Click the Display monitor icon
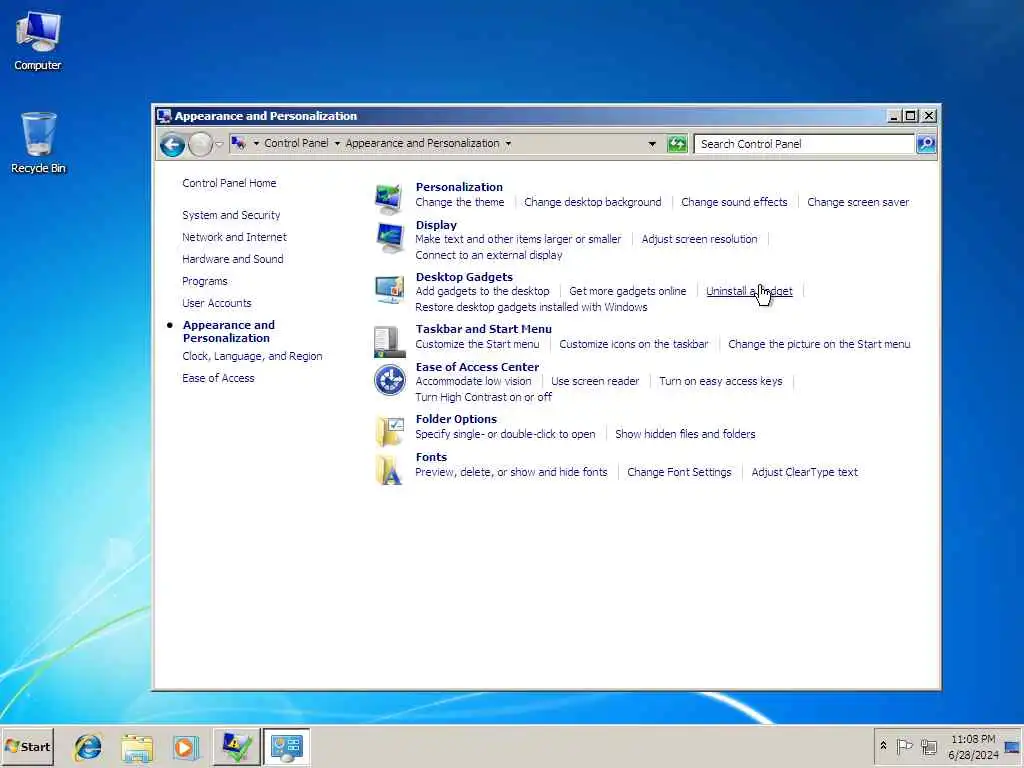Viewport: 1024px width, 768px height. click(x=390, y=238)
